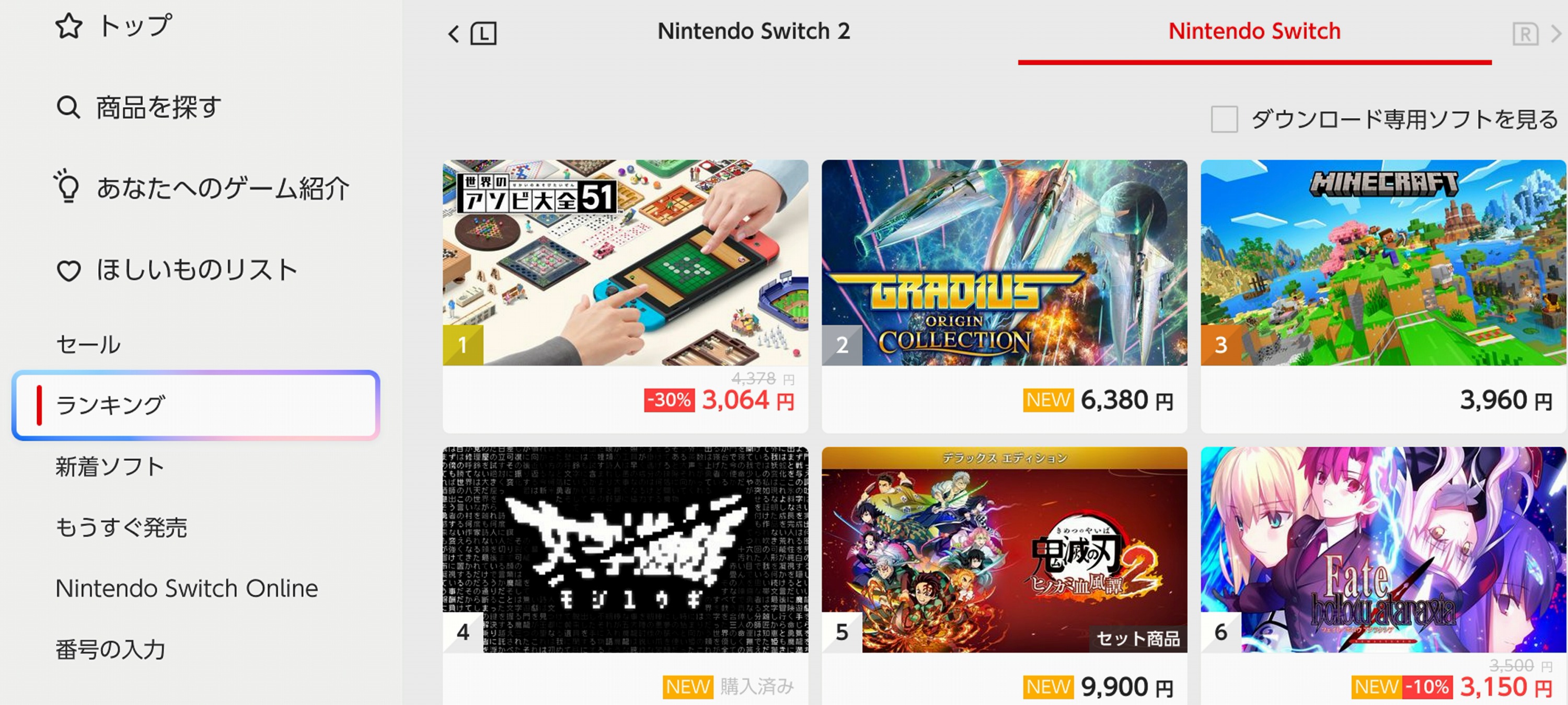Click the -30% discount badge
Screen dimensions: 1568x705
pyautogui.click(x=669, y=400)
